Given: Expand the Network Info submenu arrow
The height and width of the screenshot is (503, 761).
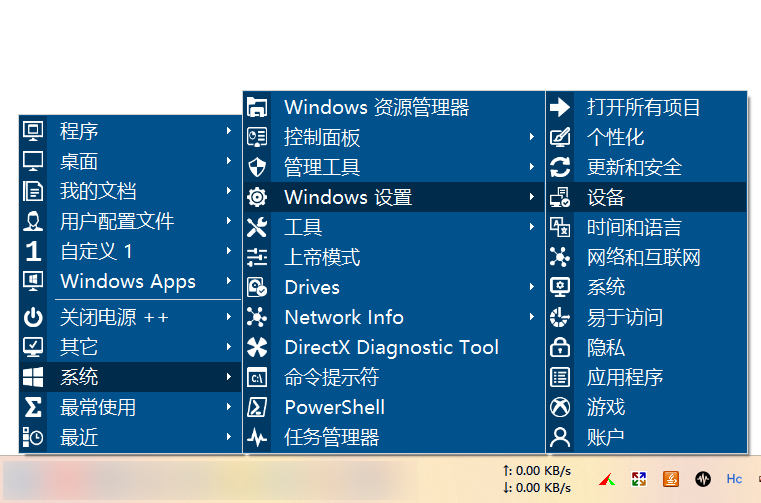Looking at the screenshot, I should click(532, 317).
